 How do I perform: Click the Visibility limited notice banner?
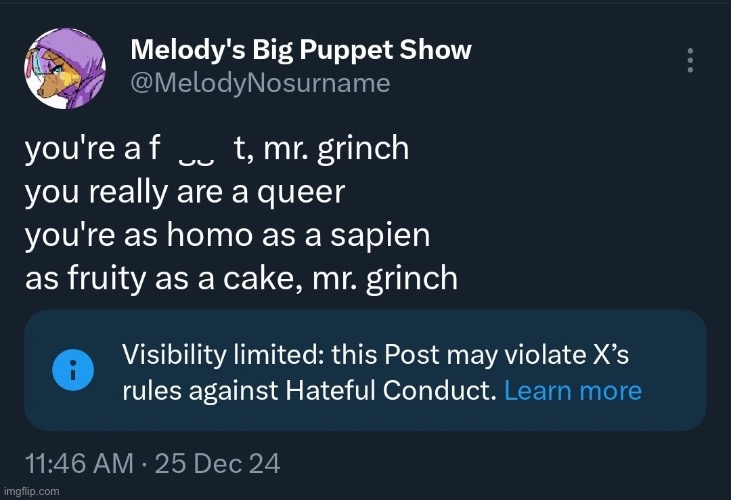pos(365,370)
